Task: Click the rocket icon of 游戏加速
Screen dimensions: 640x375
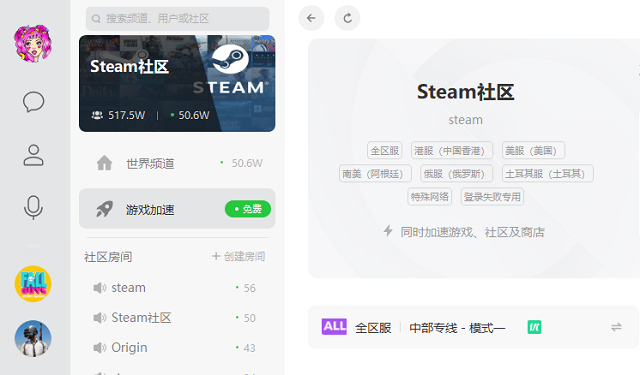Action: [x=104, y=209]
